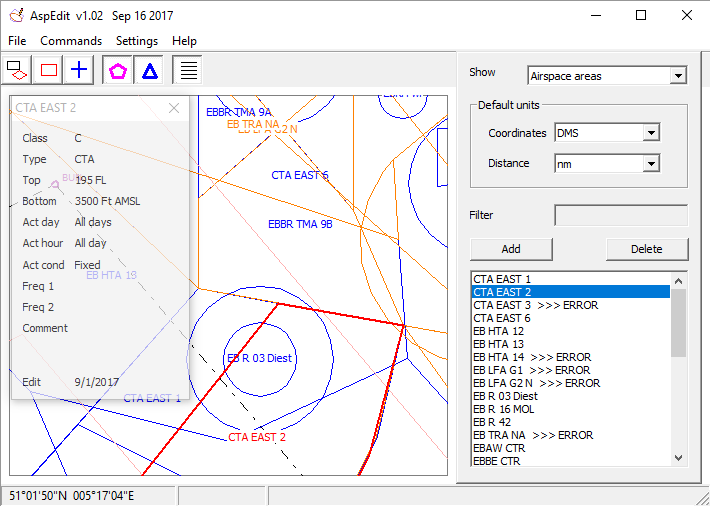Click the Top value 195 FL

point(91,180)
